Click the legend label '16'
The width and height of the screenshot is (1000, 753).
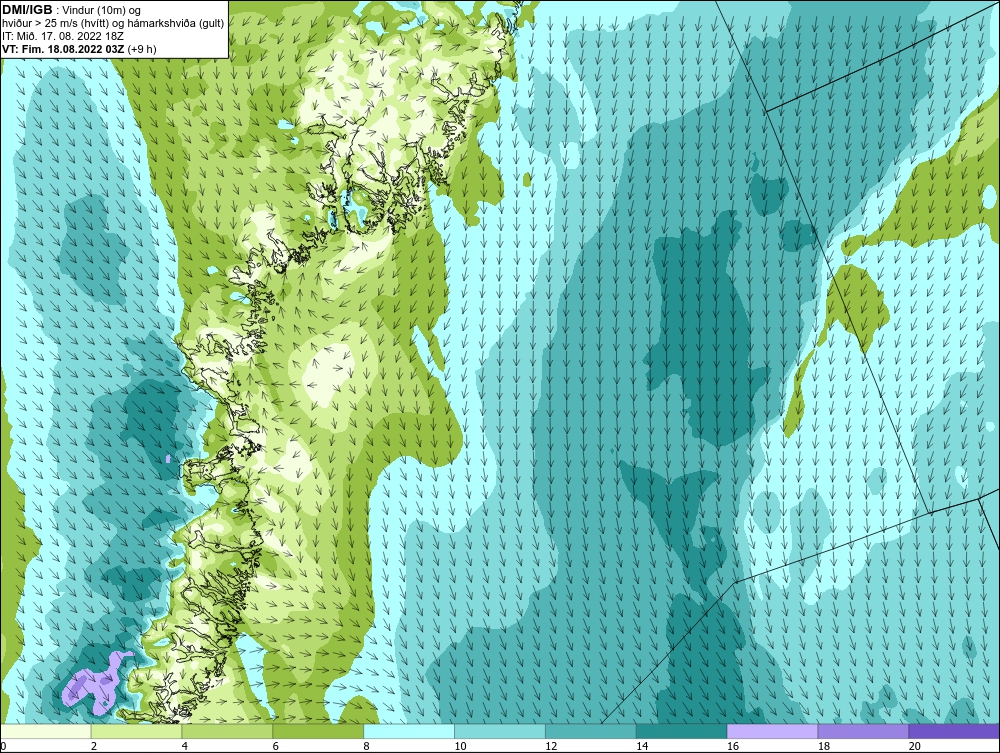point(733,746)
